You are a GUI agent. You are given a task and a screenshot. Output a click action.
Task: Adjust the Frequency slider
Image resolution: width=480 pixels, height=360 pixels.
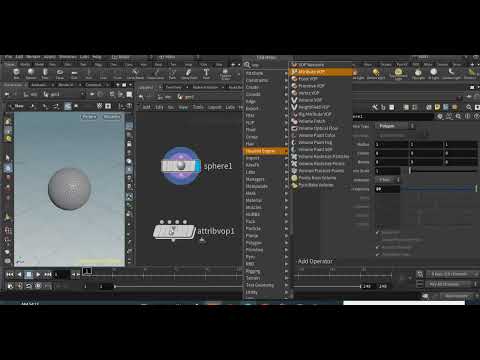[x=439, y=189]
